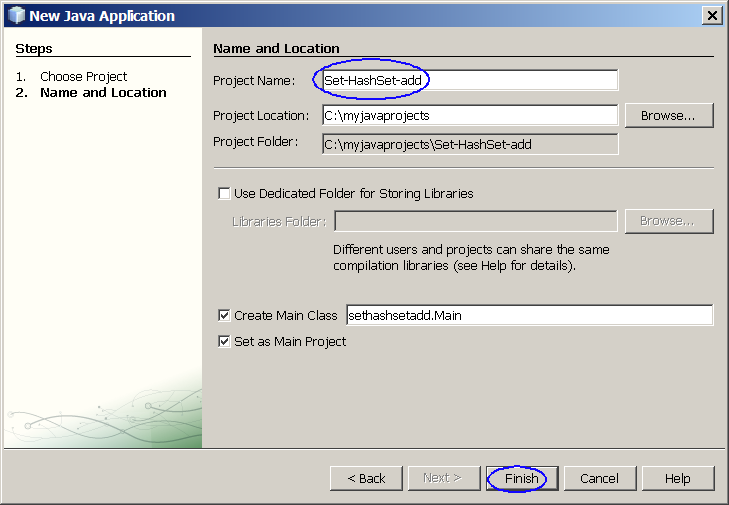This screenshot has height=505, width=729.
Task: Enable Use Dedicated Folder for Storing Libraries
Action: pos(224,193)
